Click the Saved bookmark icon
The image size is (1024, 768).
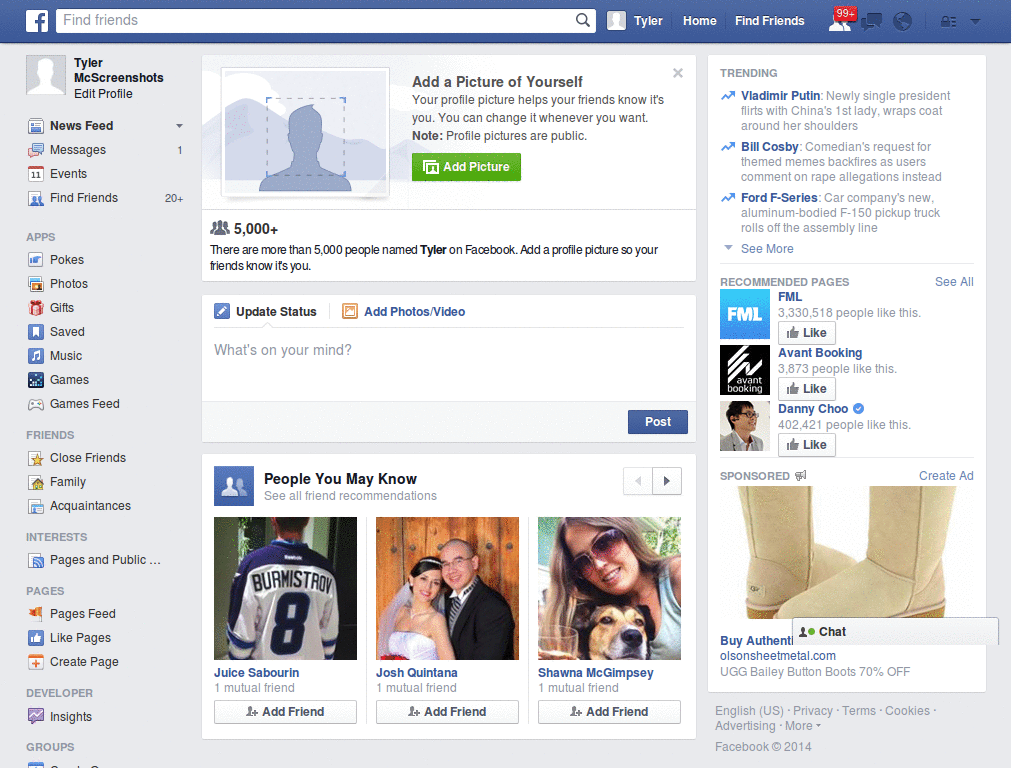pos(36,332)
